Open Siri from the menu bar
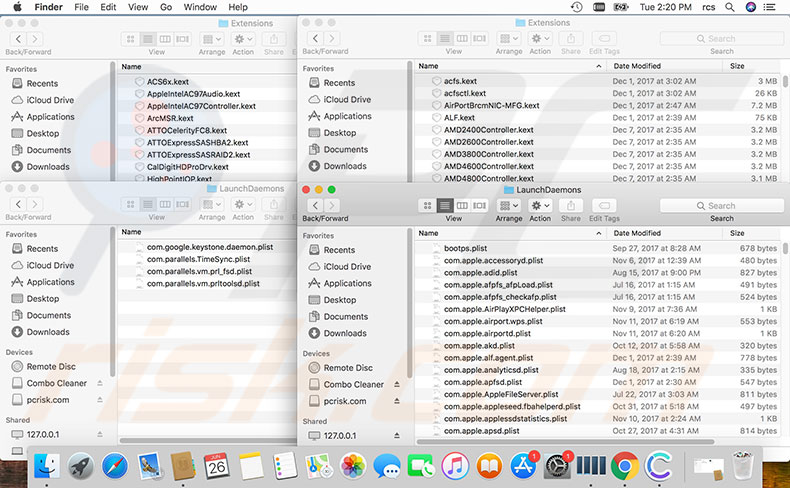The width and height of the screenshot is (790, 488). pos(751,7)
